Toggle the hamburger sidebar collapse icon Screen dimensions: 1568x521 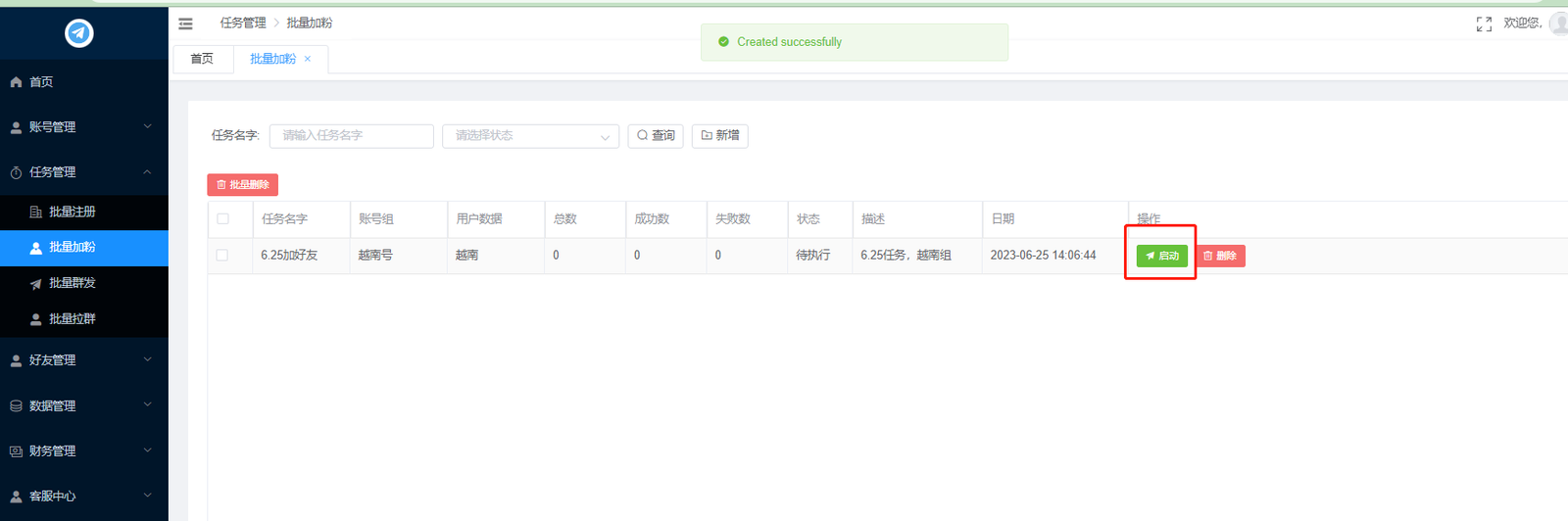tap(185, 24)
